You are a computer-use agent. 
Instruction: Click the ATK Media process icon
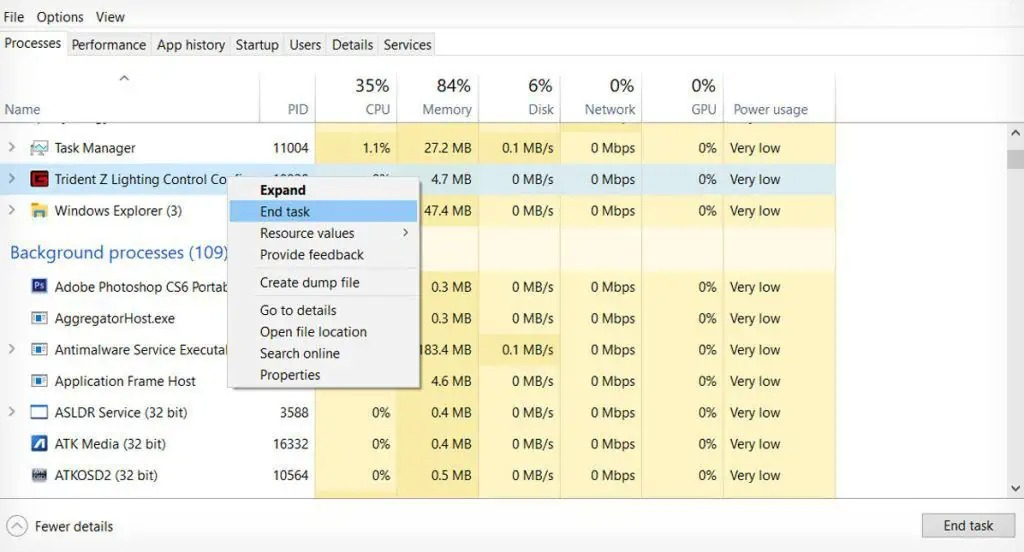point(39,444)
